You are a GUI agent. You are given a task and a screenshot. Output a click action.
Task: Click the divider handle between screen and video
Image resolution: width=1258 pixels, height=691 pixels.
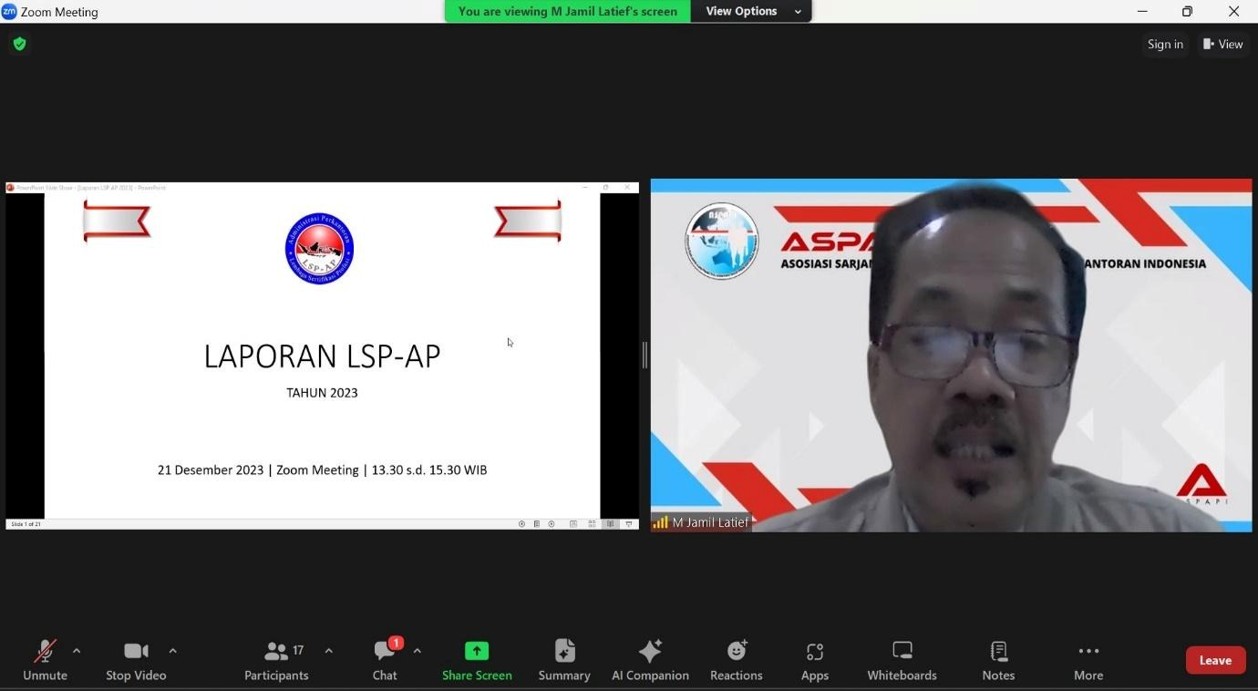click(x=645, y=355)
